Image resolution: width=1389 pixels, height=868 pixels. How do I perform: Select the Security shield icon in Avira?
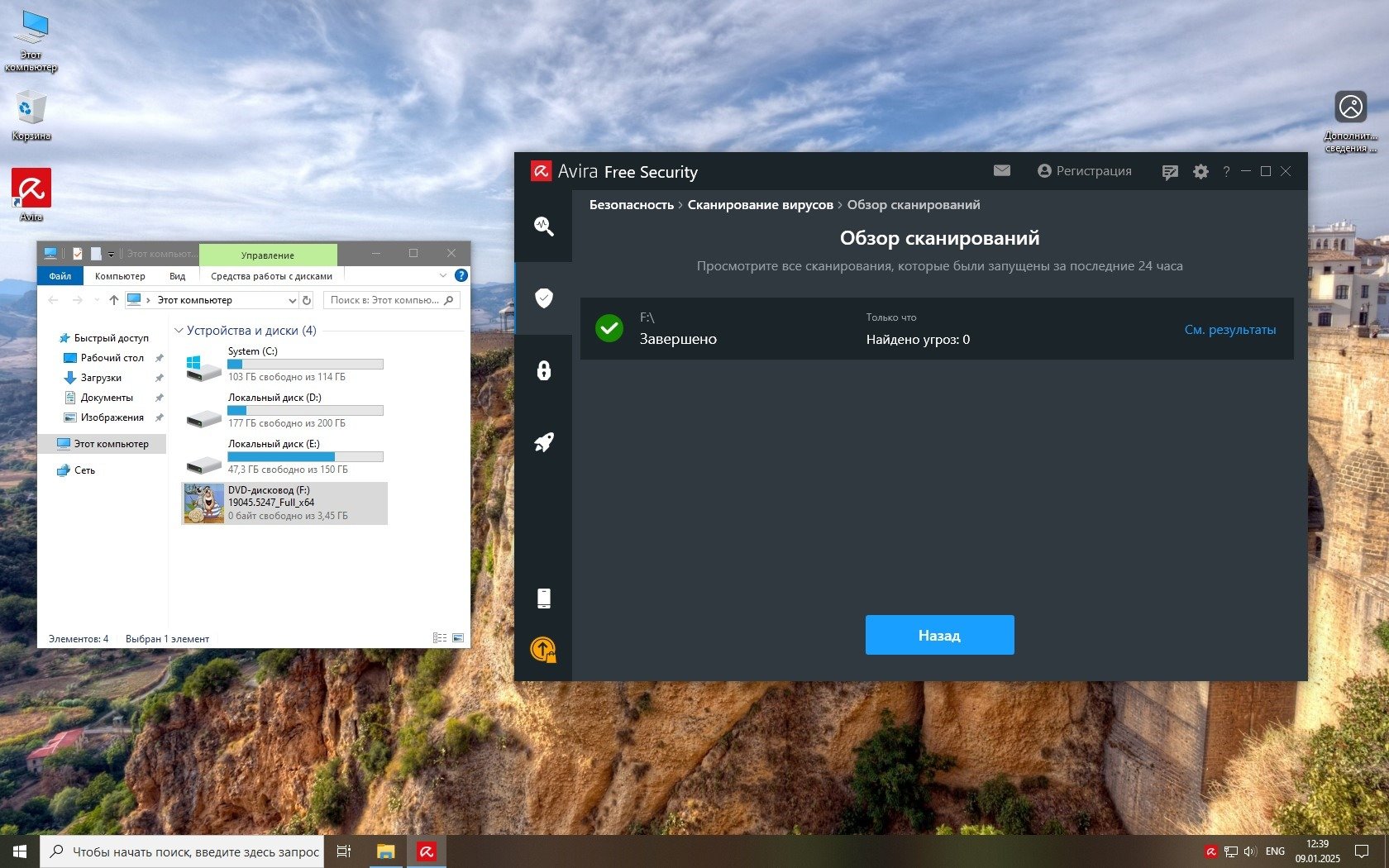(x=543, y=298)
